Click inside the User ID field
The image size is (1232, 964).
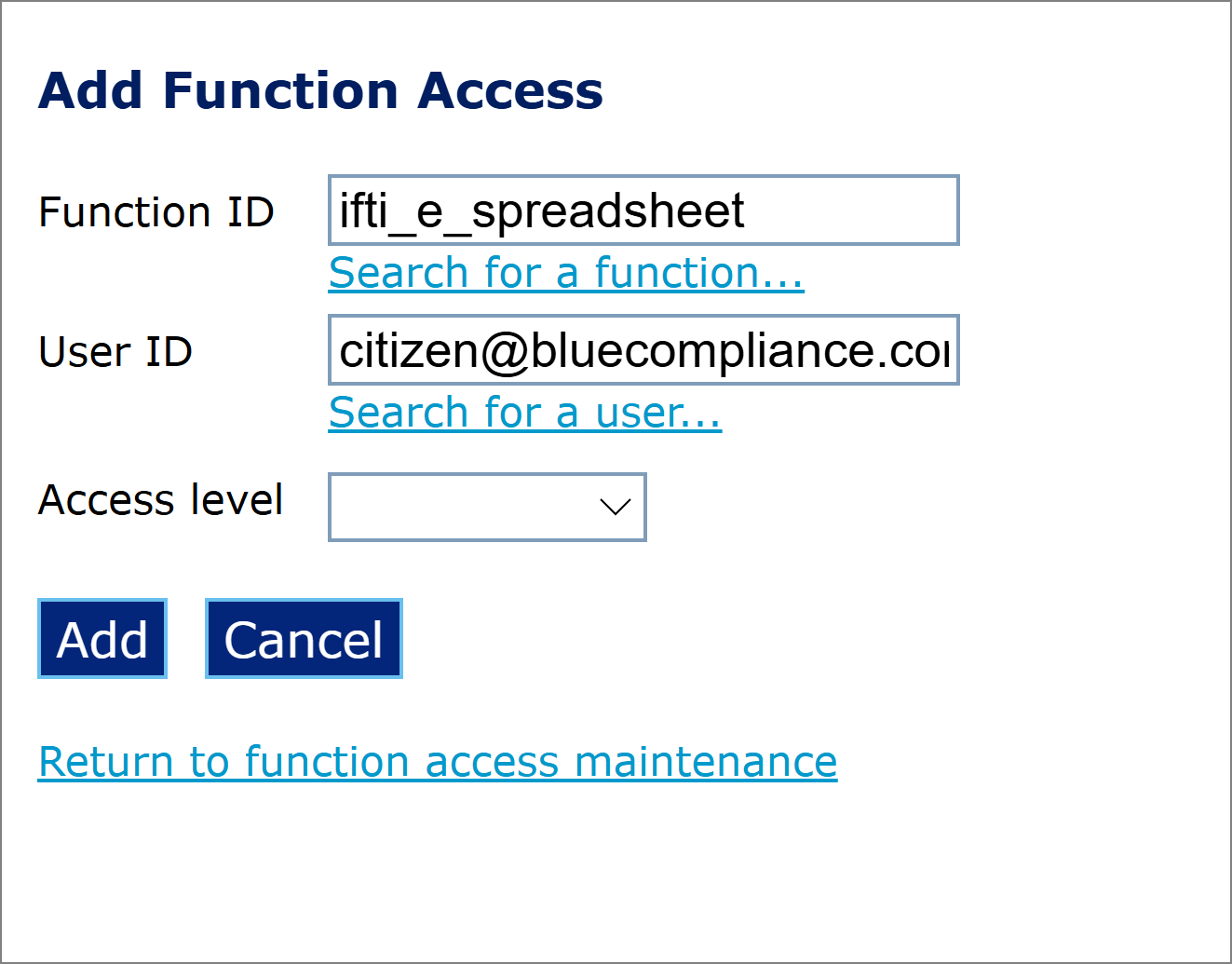click(x=643, y=350)
